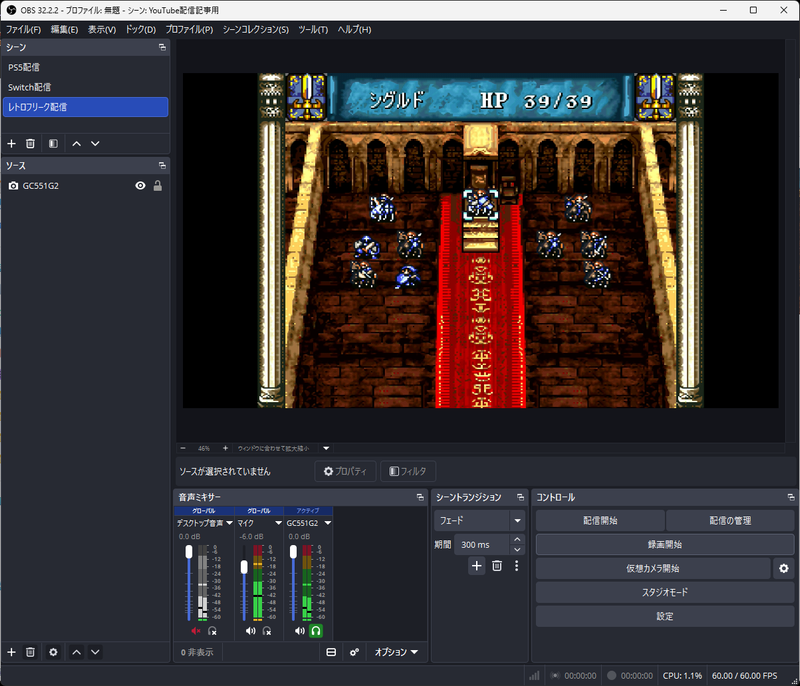Click the camera icon beside GC551G2 source
The image size is (800, 686).
click(13, 186)
